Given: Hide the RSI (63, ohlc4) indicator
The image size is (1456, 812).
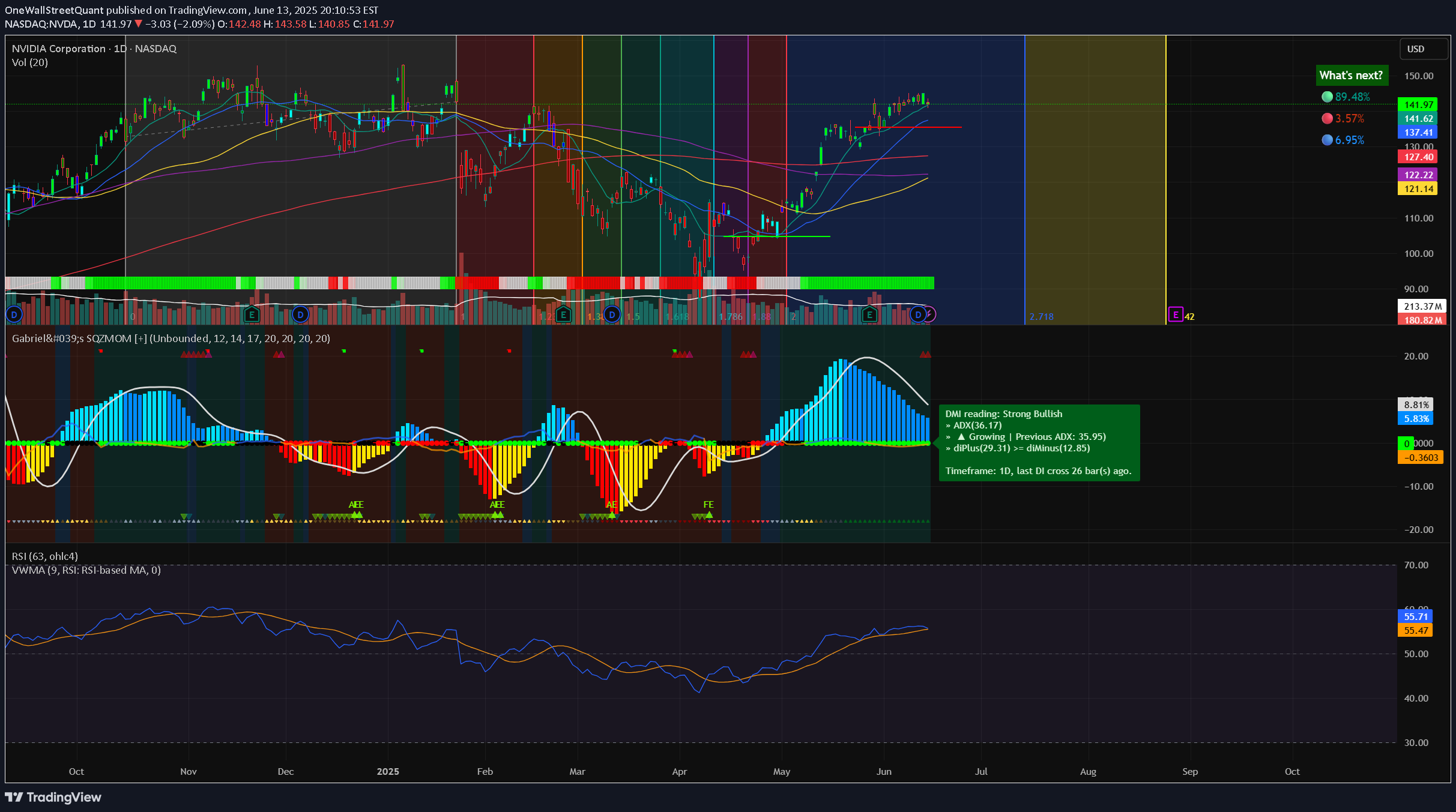Looking at the screenshot, I should coord(44,556).
